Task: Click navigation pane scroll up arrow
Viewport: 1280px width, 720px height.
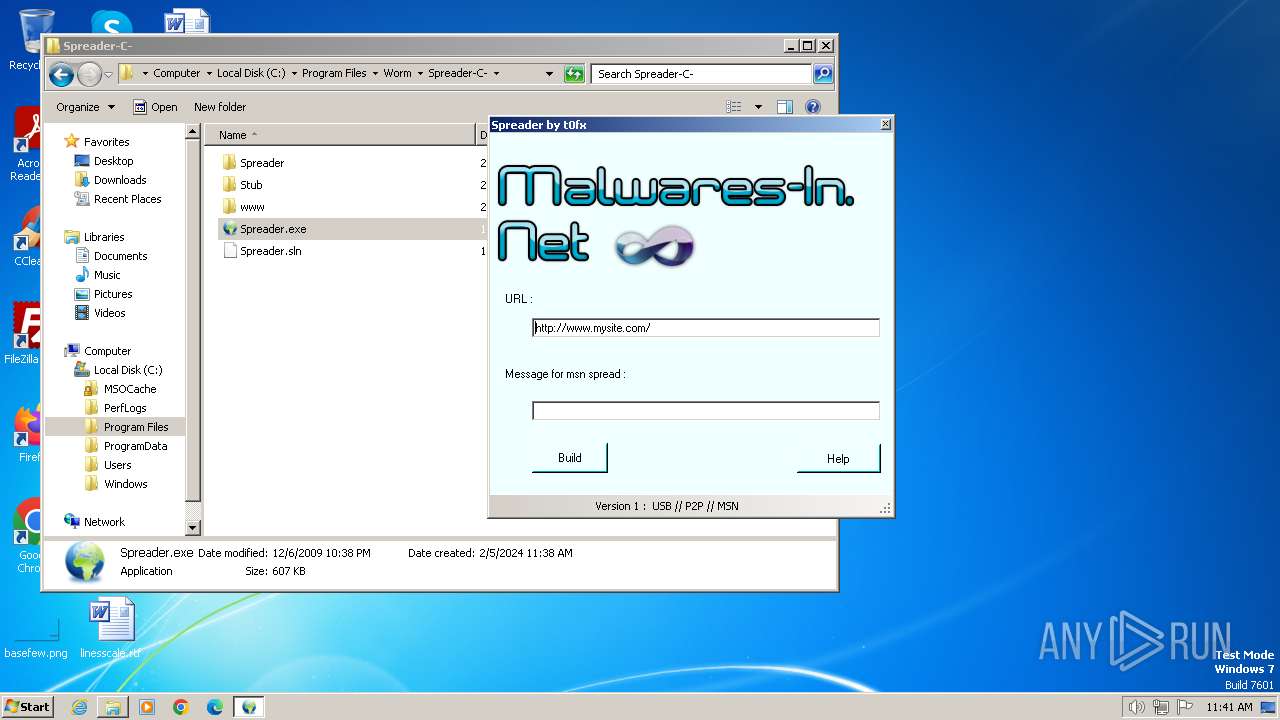Action: pos(193,132)
